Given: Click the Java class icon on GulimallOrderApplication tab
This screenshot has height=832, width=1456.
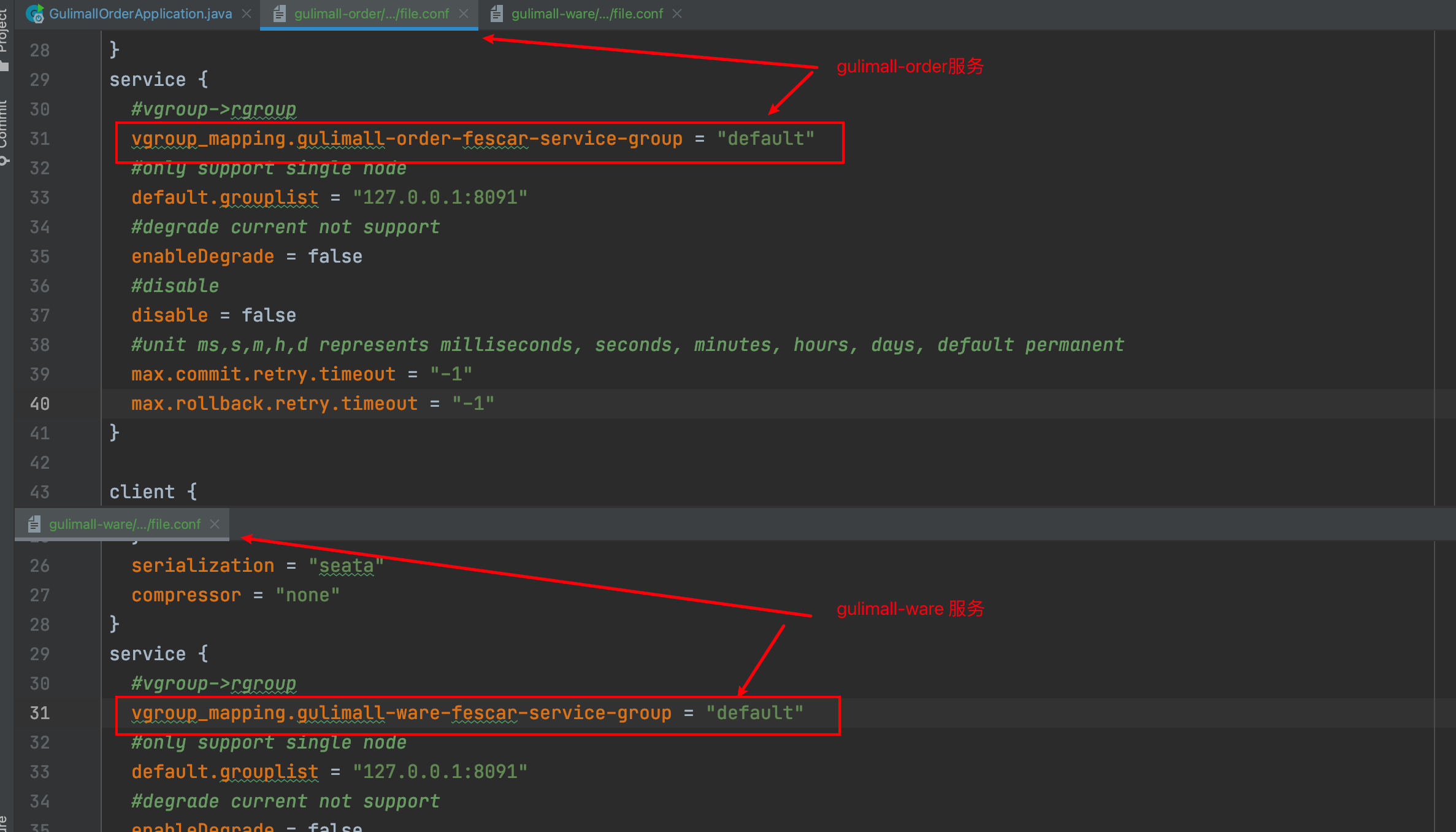Looking at the screenshot, I should pos(35,13).
